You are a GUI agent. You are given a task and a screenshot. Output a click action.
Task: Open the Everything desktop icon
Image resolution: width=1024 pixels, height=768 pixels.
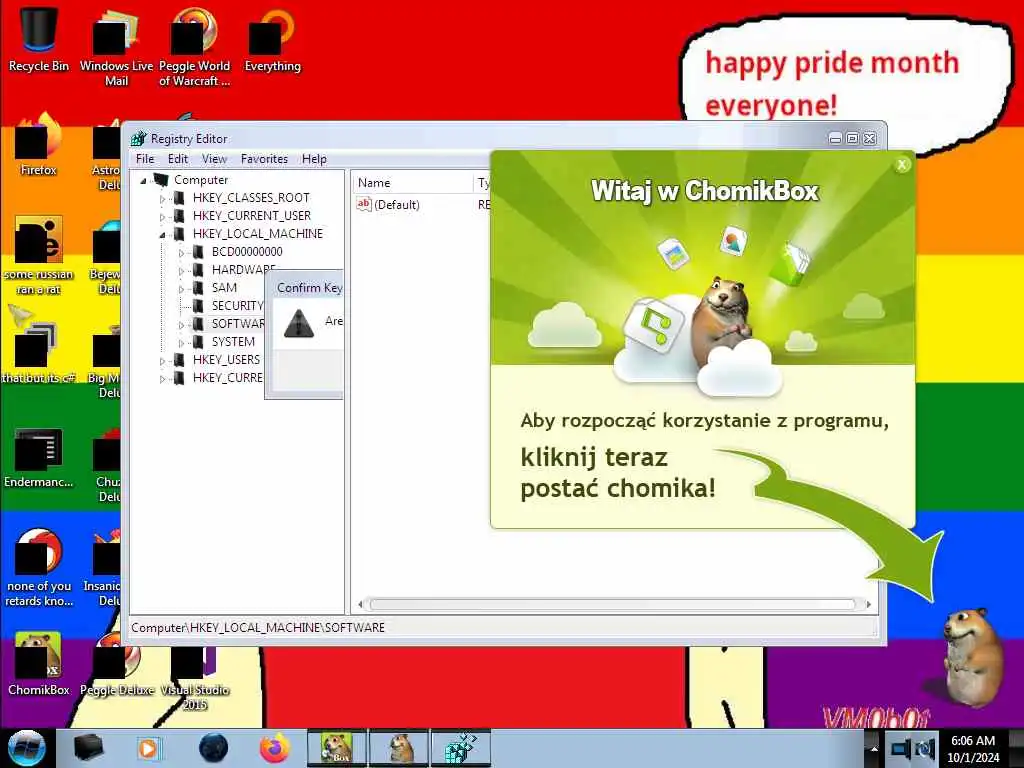(x=272, y=38)
